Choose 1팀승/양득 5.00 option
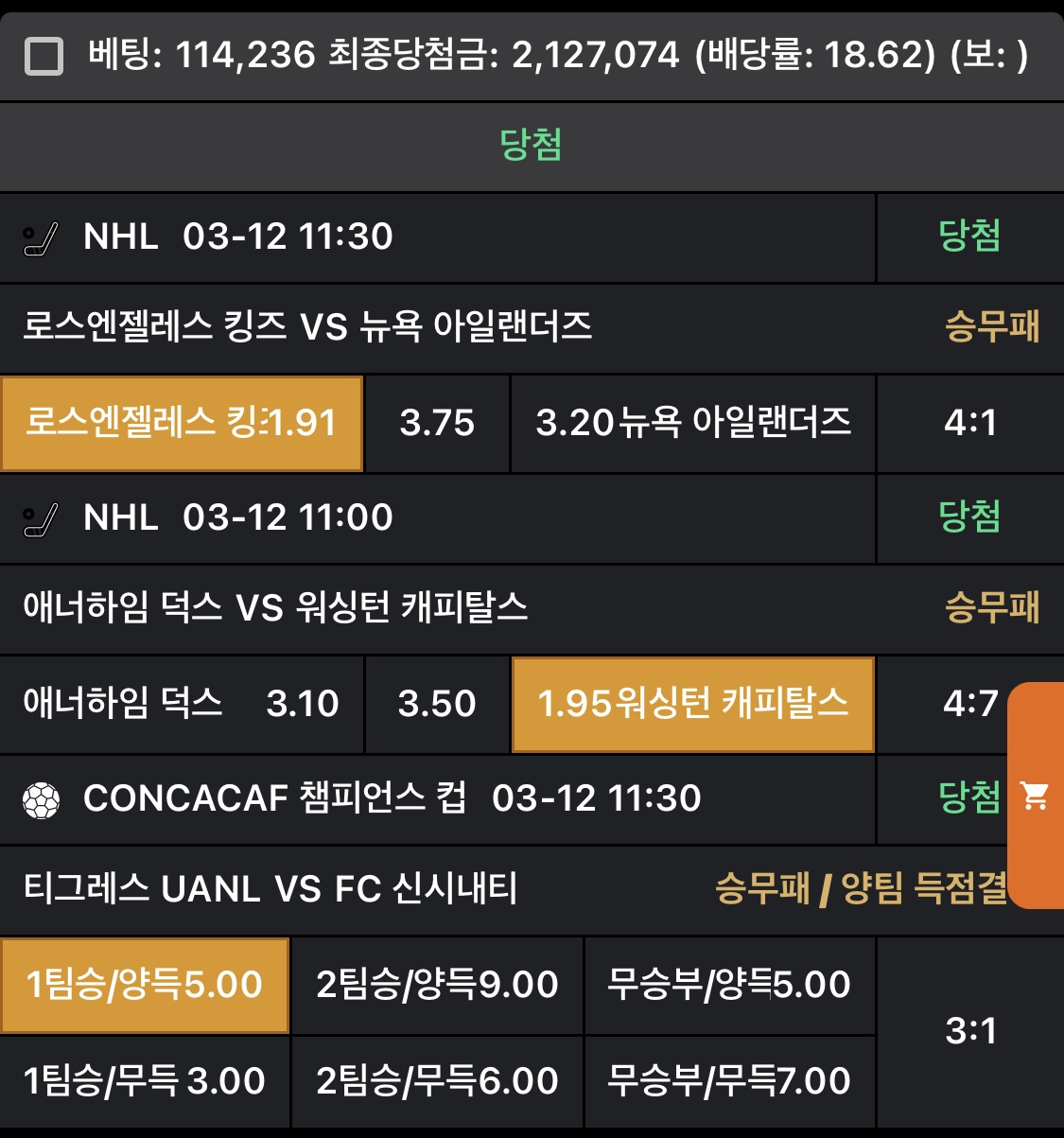The width and height of the screenshot is (1064, 1138). pyautogui.click(x=145, y=985)
